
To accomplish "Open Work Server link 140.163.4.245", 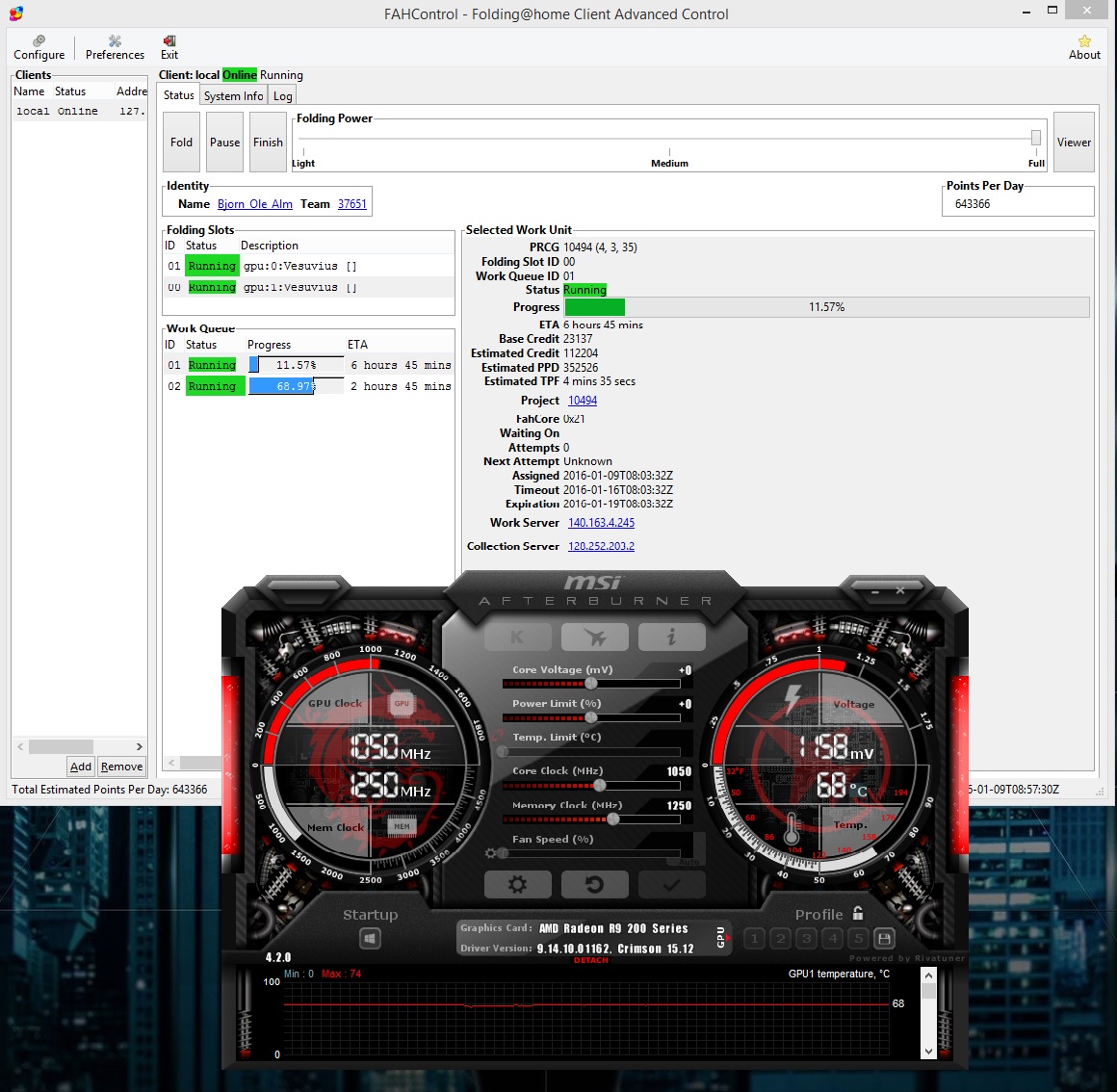I will tap(601, 523).
